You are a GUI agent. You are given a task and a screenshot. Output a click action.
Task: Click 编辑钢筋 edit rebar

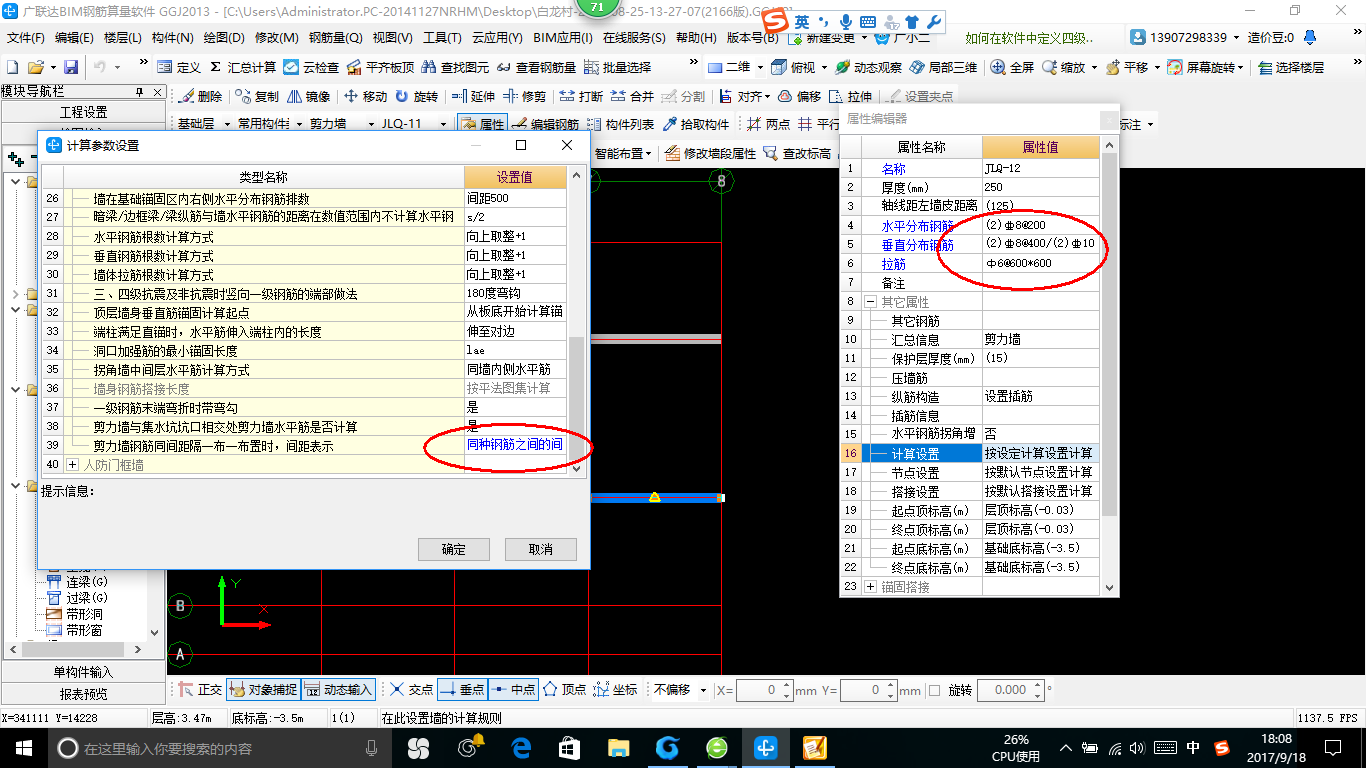click(545, 125)
